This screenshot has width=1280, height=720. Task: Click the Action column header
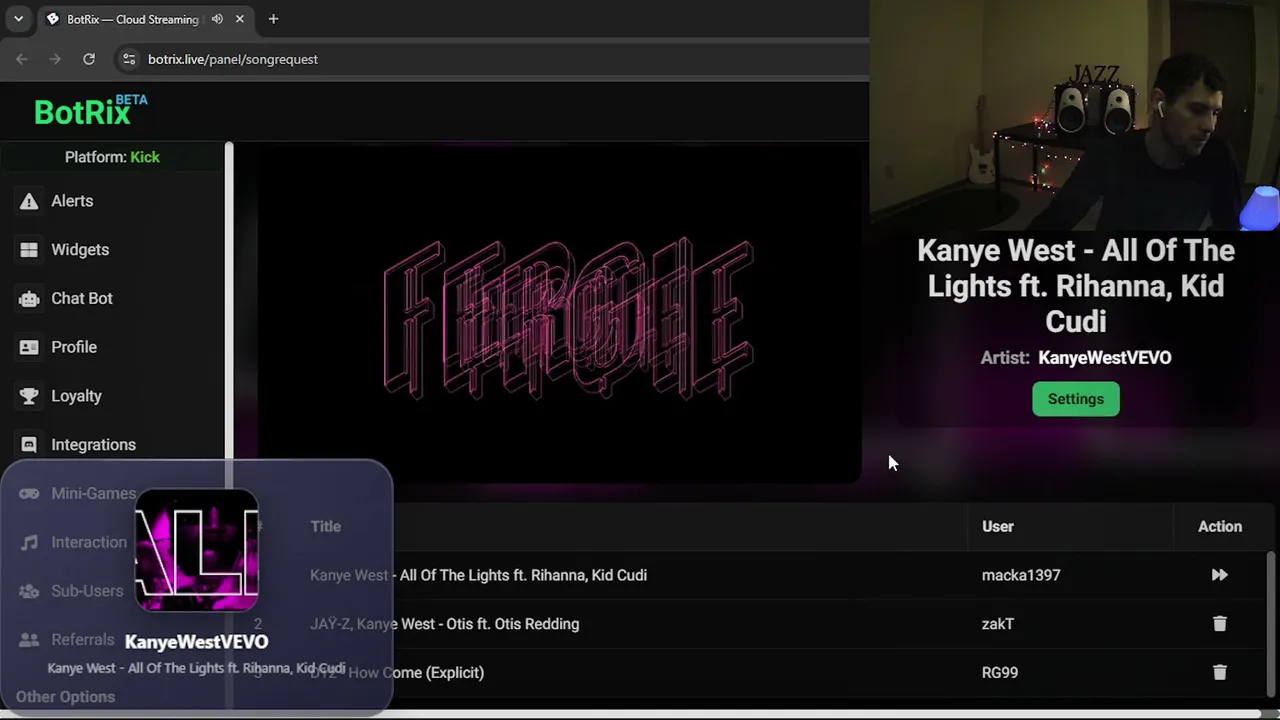(1220, 526)
